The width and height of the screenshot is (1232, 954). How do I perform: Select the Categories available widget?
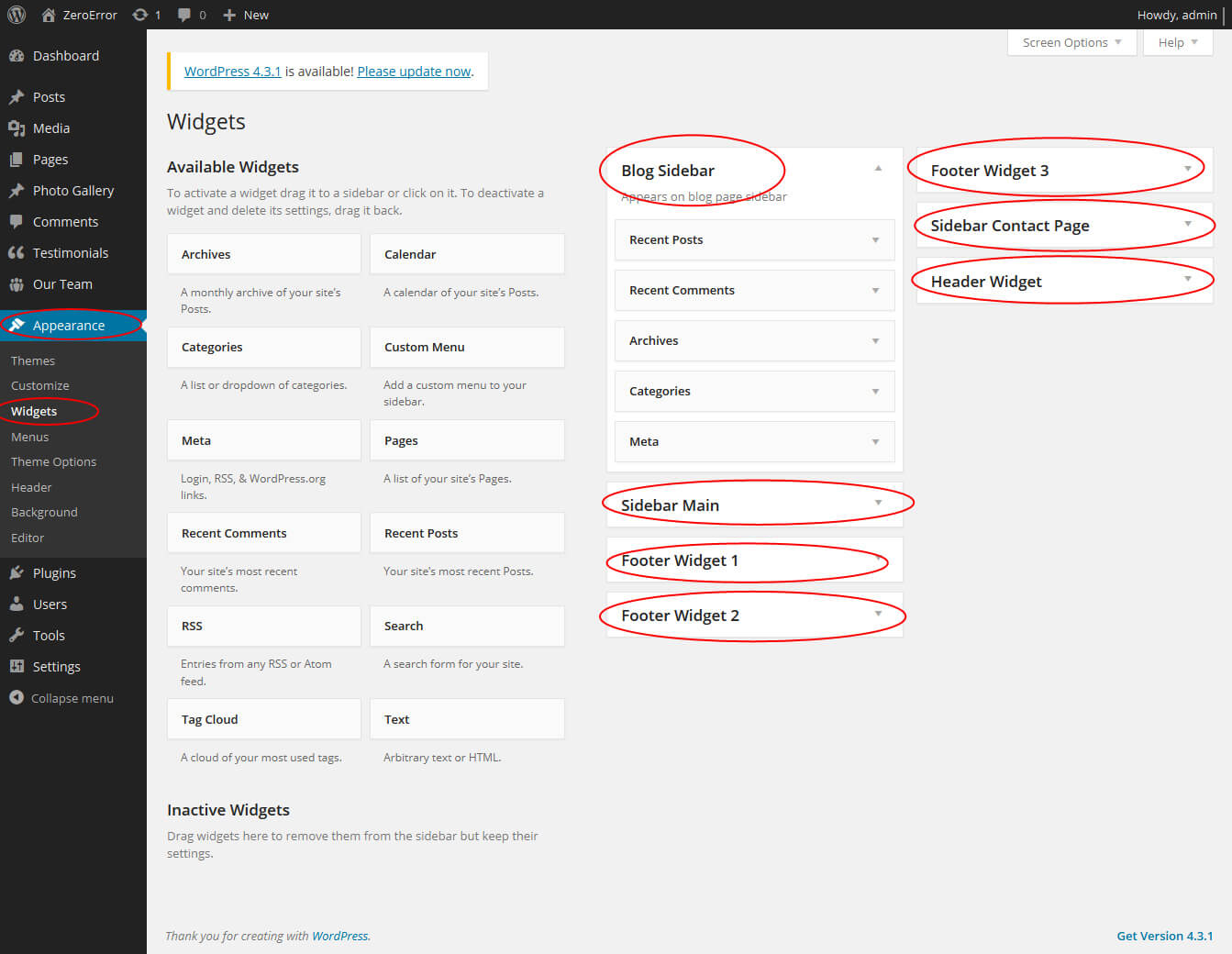pyautogui.click(x=264, y=347)
